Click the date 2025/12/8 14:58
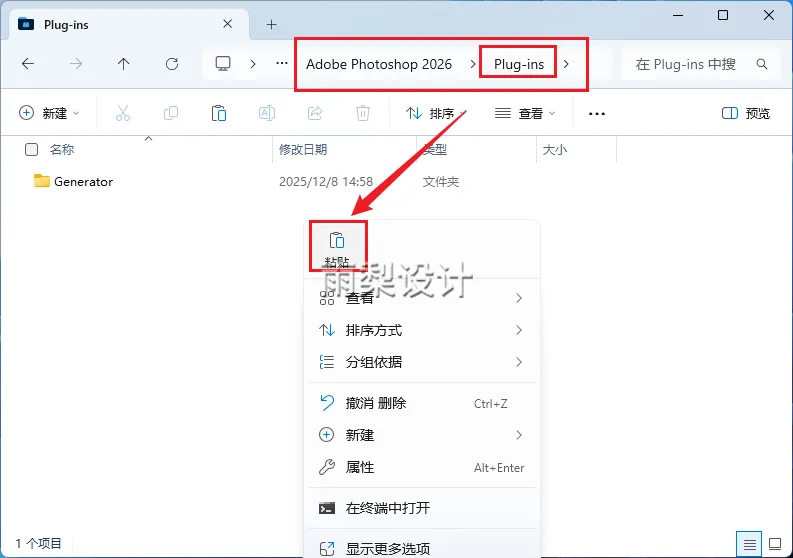793x558 pixels. pyautogui.click(x=326, y=182)
